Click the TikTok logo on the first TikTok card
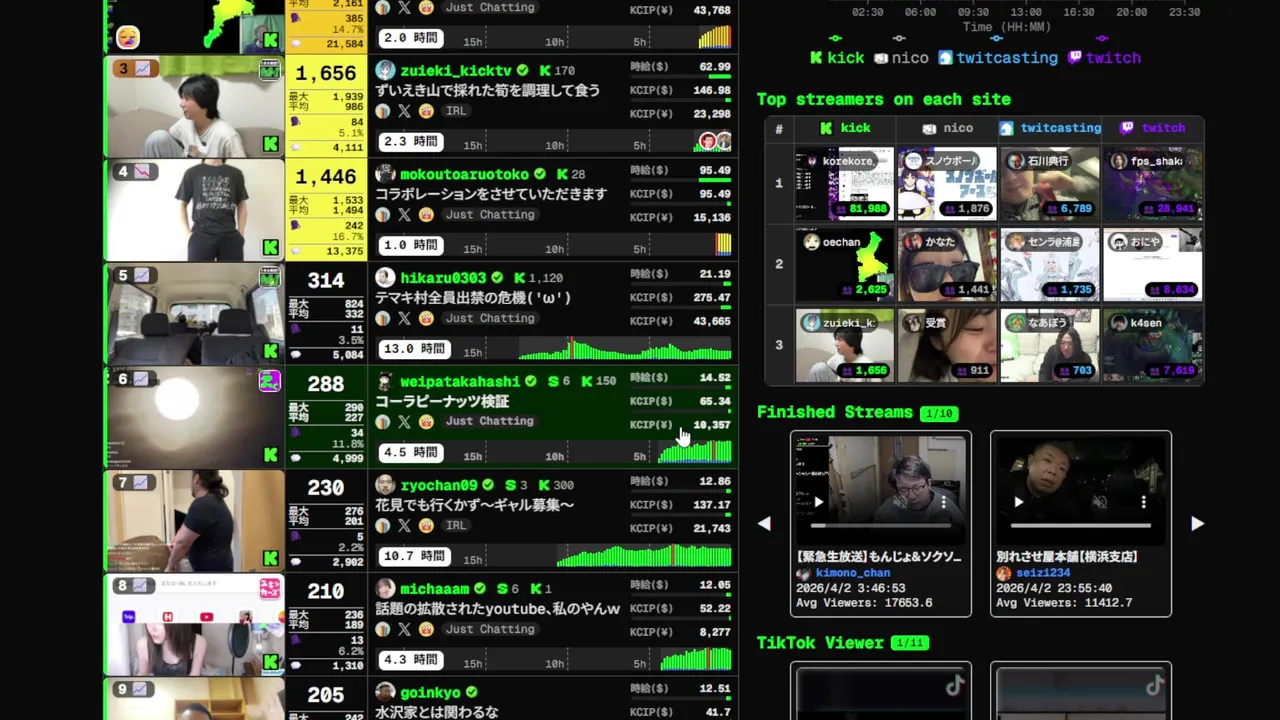Viewport: 1280px width, 720px height. pyautogui.click(x=955, y=685)
